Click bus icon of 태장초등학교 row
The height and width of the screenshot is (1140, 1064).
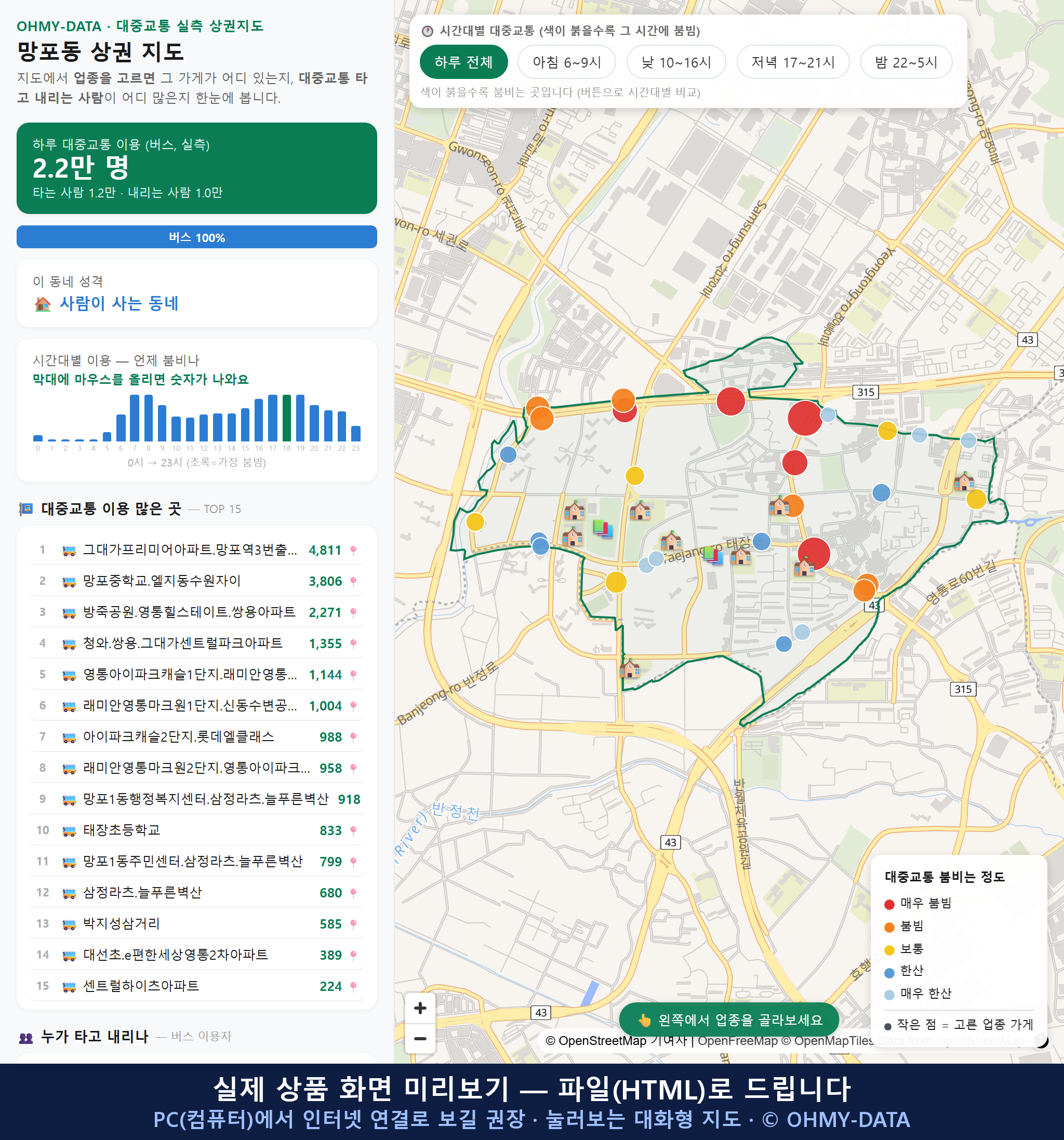69,831
